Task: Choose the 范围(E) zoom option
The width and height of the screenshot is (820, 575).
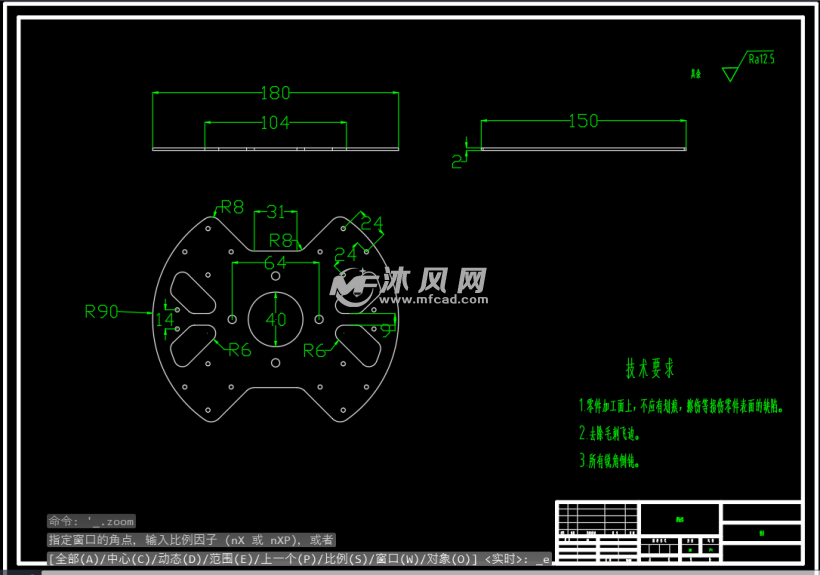Action: tap(230, 559)
